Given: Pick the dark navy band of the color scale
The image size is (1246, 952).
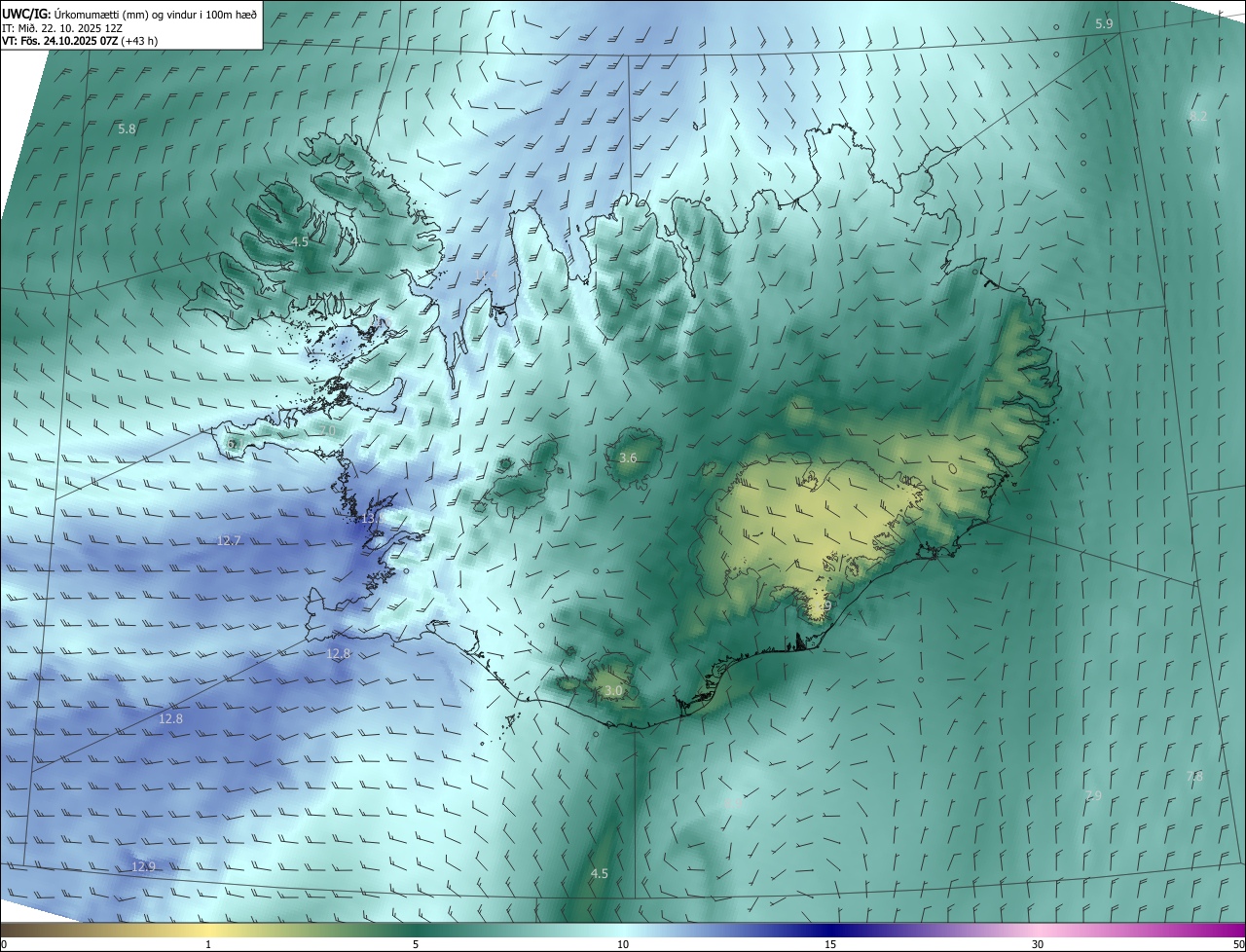Looking at the screenshot, I should [x=830, y=930].
